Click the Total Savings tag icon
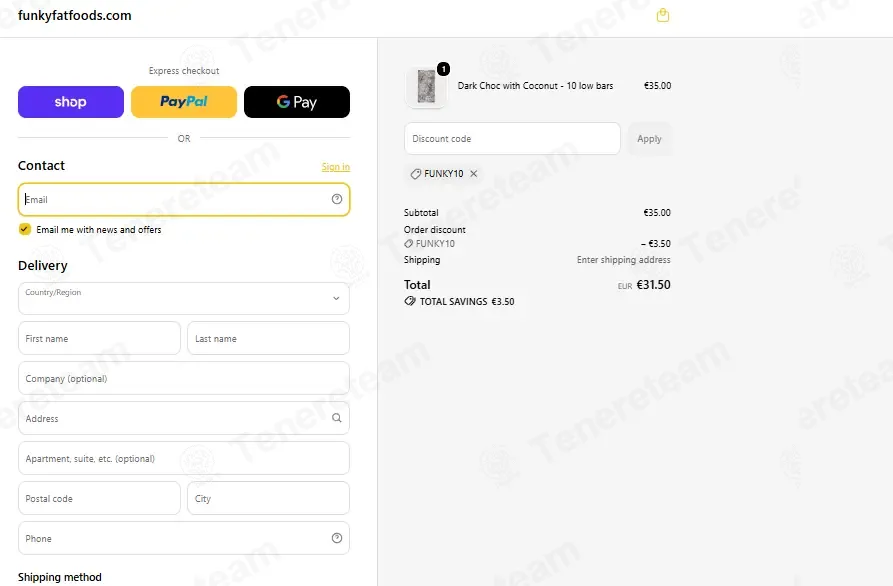The height and width of the screenshot is (586, 893). point(410,301)
